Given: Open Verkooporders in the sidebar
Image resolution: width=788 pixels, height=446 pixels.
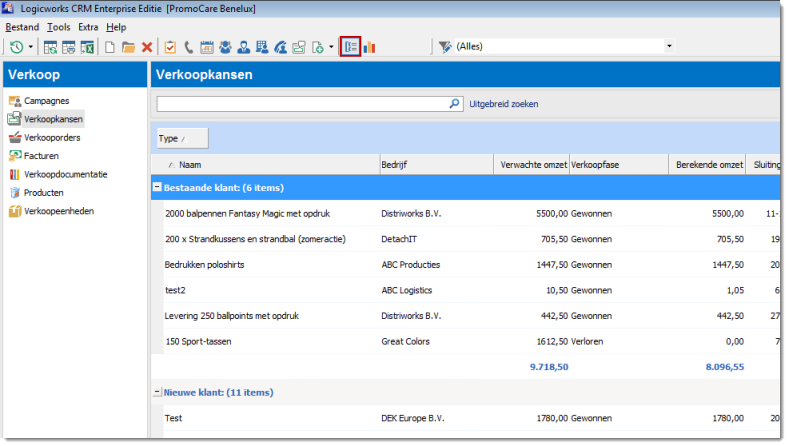Looking at the screenshot, I should pos(52,138).
